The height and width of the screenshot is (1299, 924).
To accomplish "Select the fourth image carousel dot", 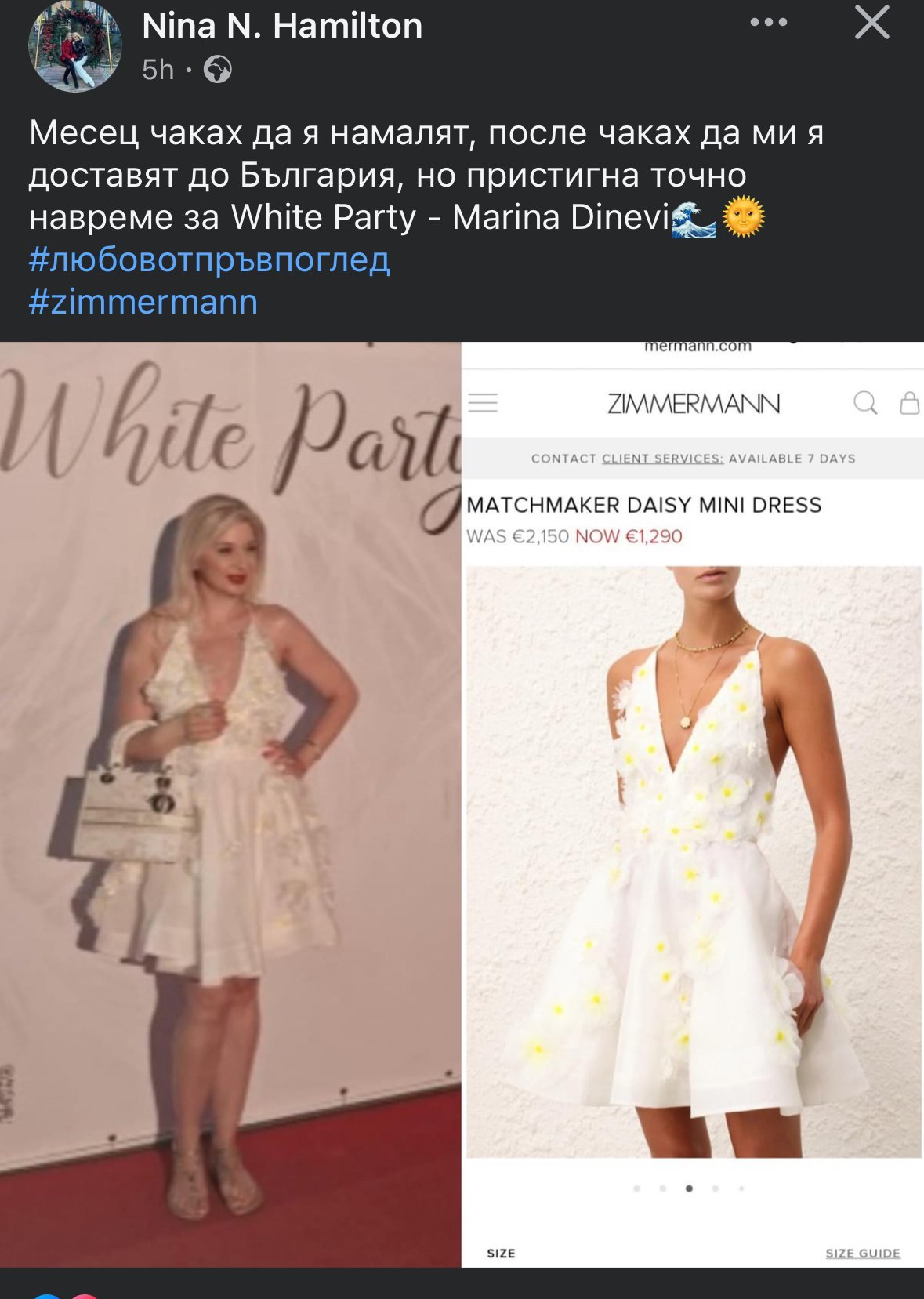I will click(715, 1188).
